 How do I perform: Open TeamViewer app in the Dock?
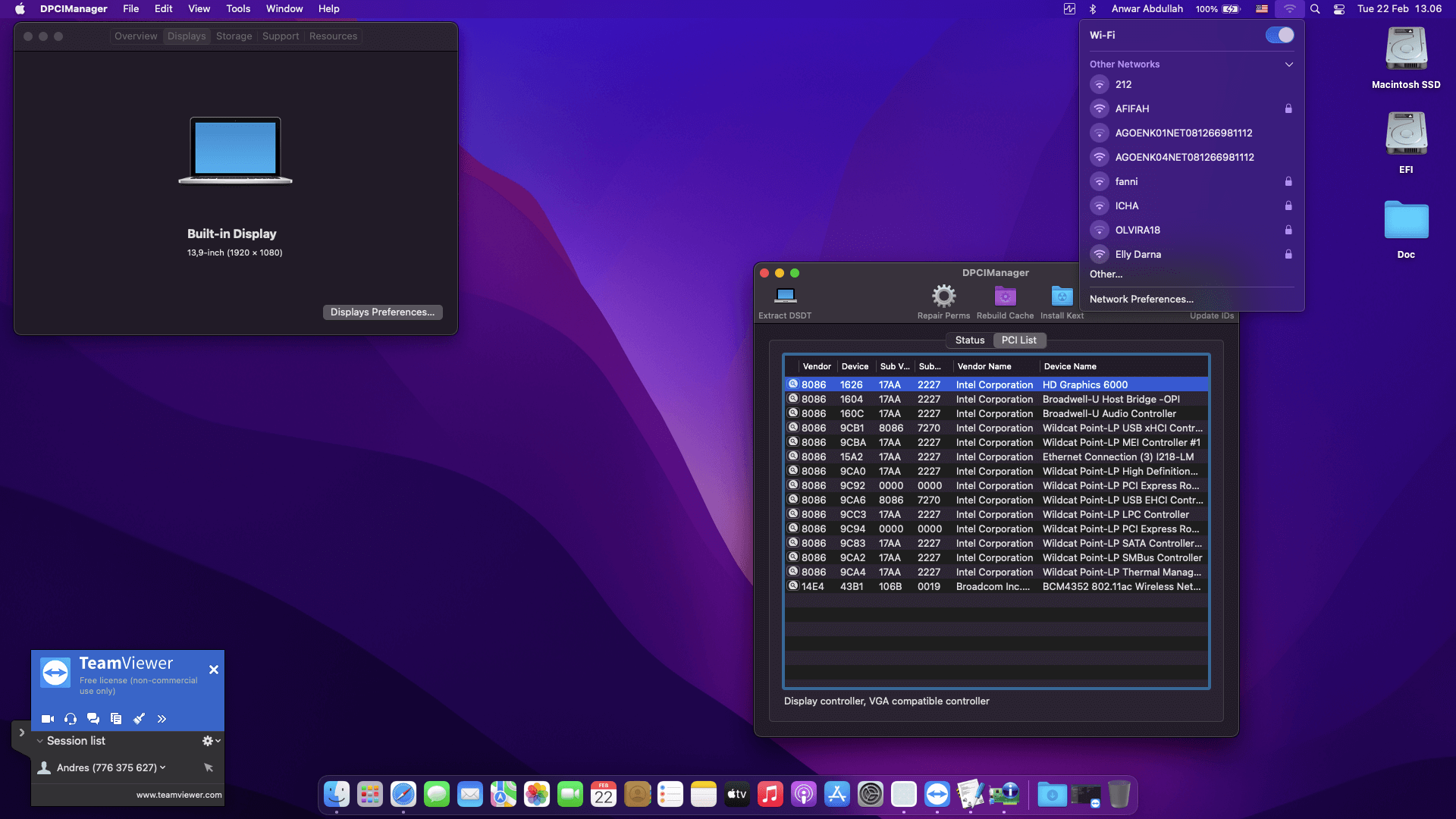click(x=937, y=794)
